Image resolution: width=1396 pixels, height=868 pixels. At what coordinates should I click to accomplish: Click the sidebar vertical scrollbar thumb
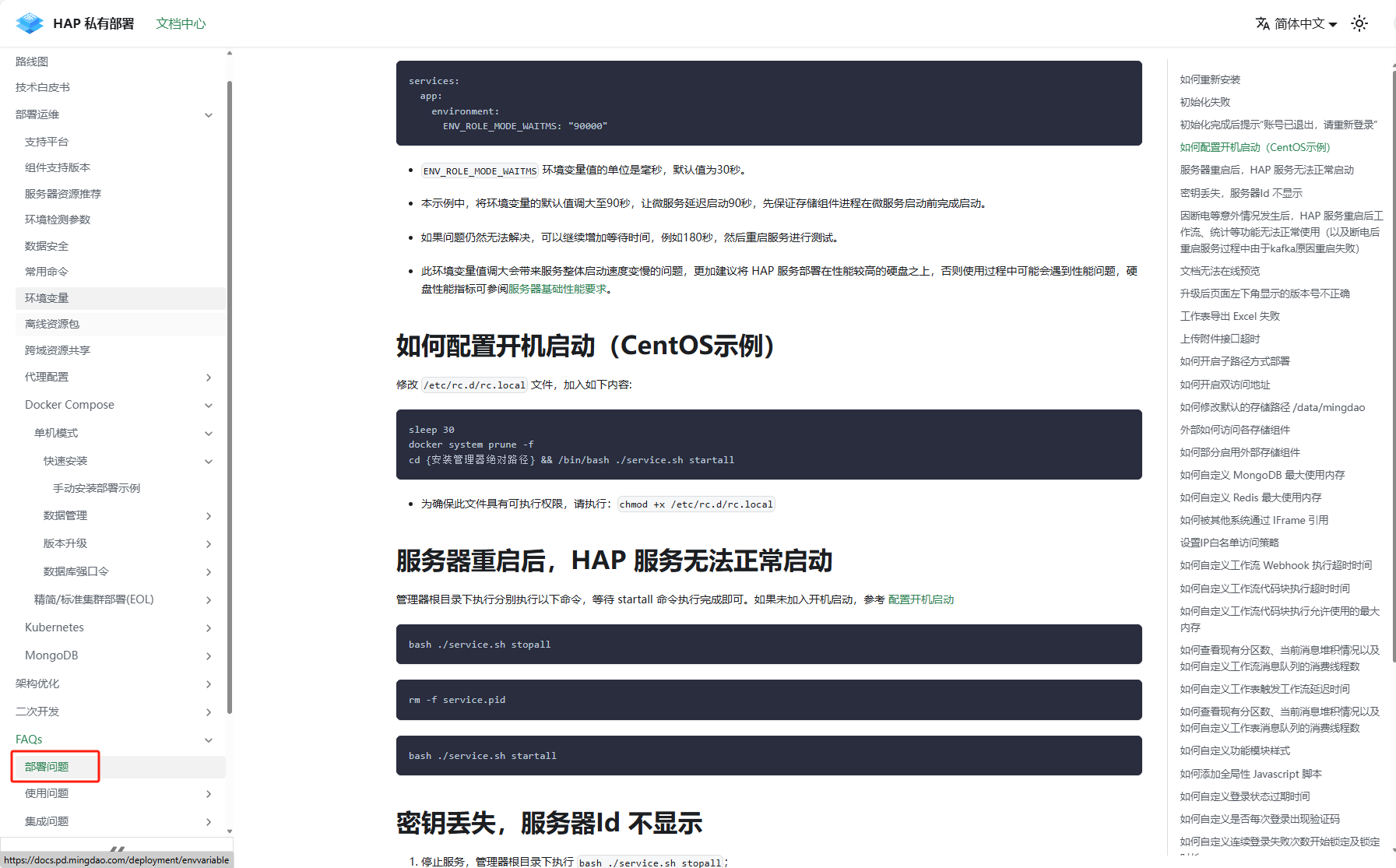click(x=230, y=397)
